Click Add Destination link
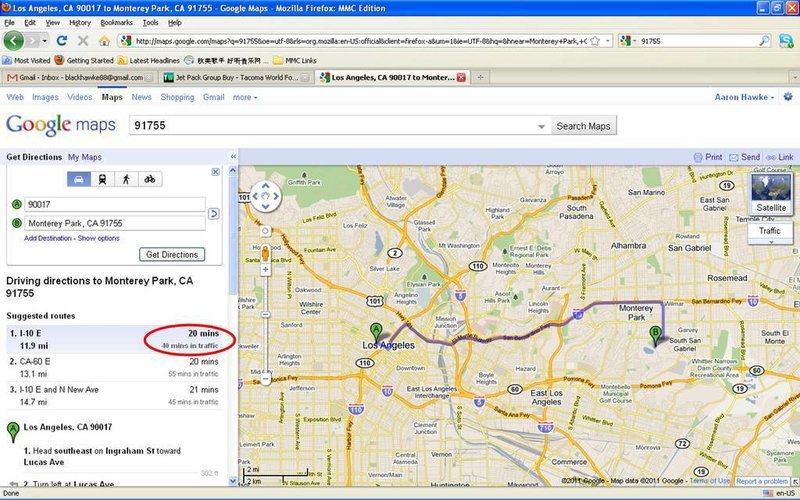The width and height of the screenshot is (800, 500). click(x=47, y=238)
